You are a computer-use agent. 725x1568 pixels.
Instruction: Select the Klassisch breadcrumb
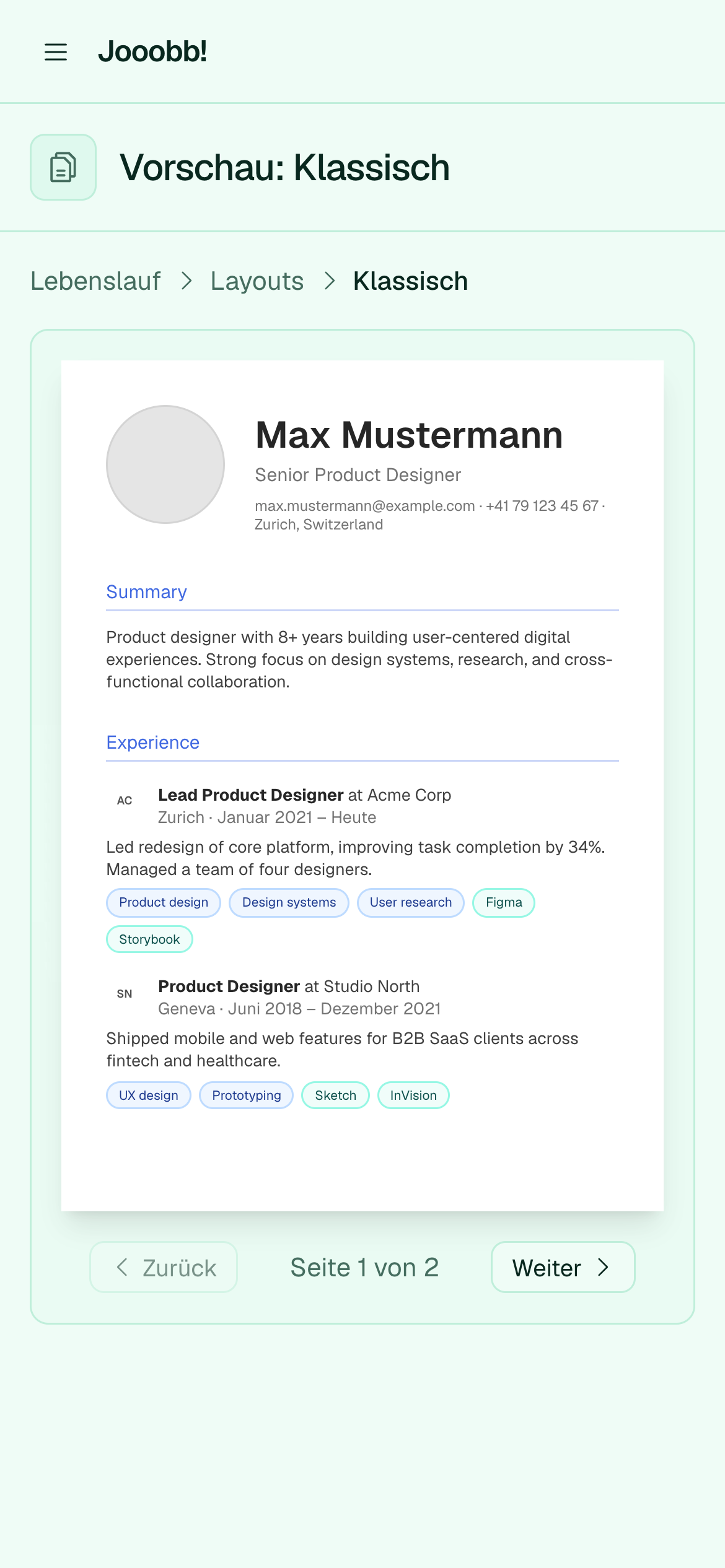[x=410, y=281]
